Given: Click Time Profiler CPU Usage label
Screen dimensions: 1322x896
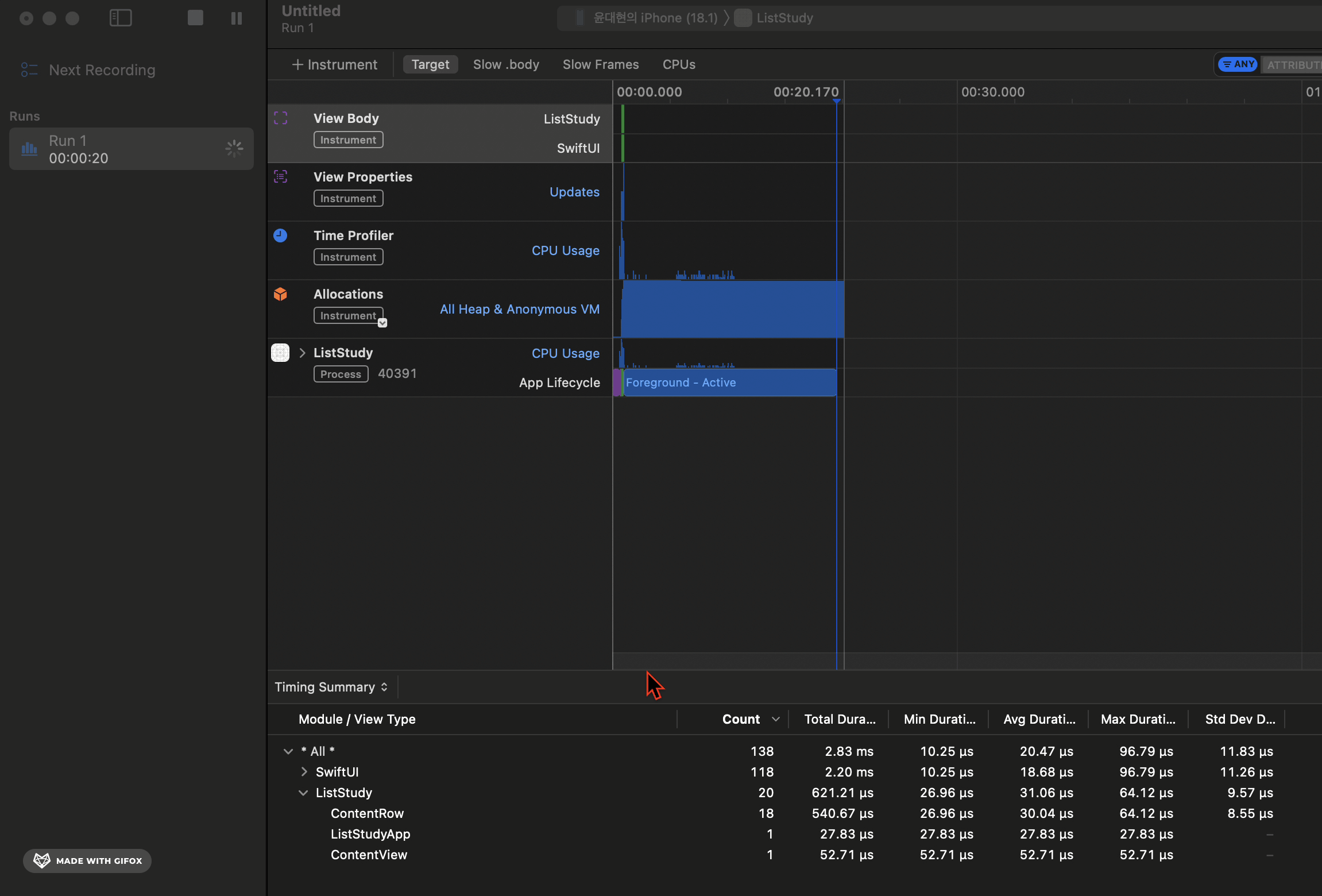Looking at the screenshot, I should pyautogui.click(x=565, y=250).
